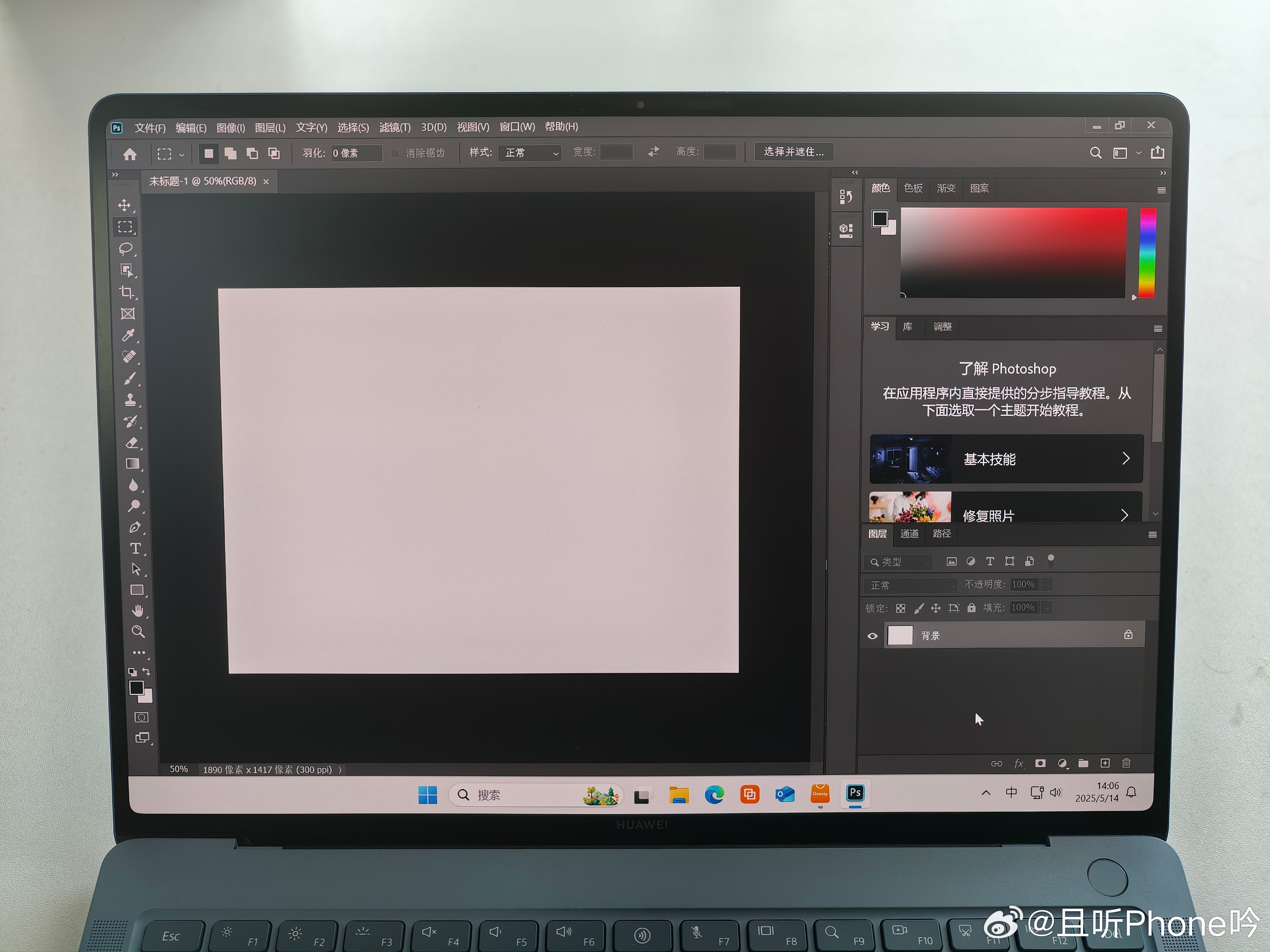Select the Blur tool

133,485
